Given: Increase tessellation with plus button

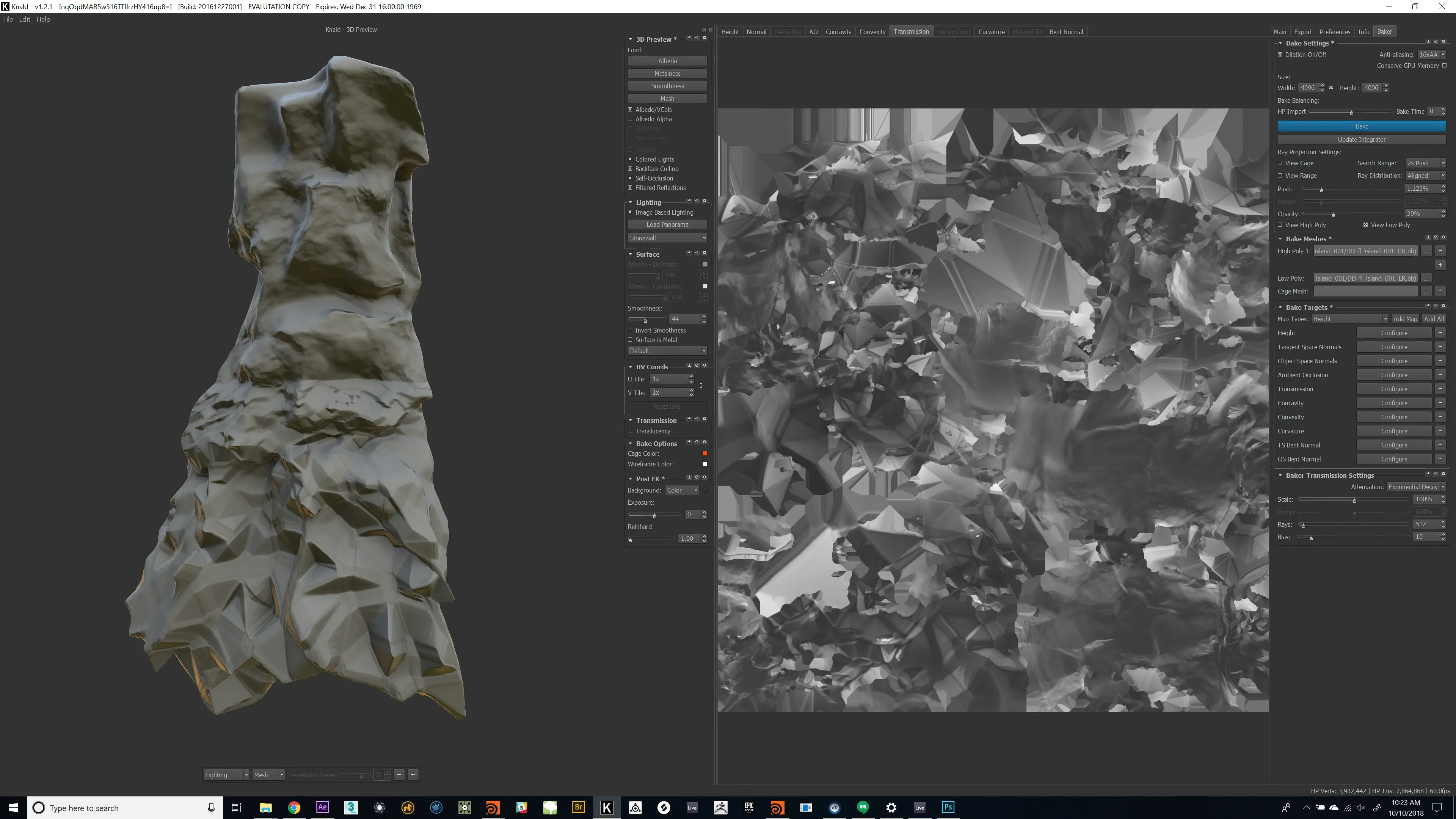Looking at the screenshot, I should coord(413,775).
